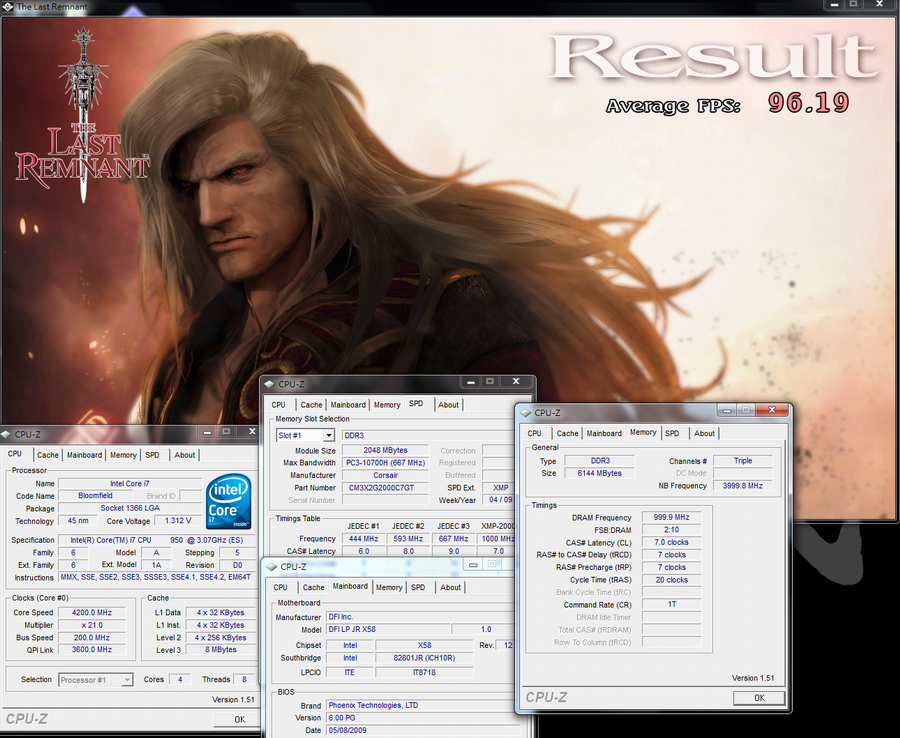Click BIOS Brand Phoenix Technologies, LTD
The width and height of the screenshot is (900, 738).
(x=424, y=705)
